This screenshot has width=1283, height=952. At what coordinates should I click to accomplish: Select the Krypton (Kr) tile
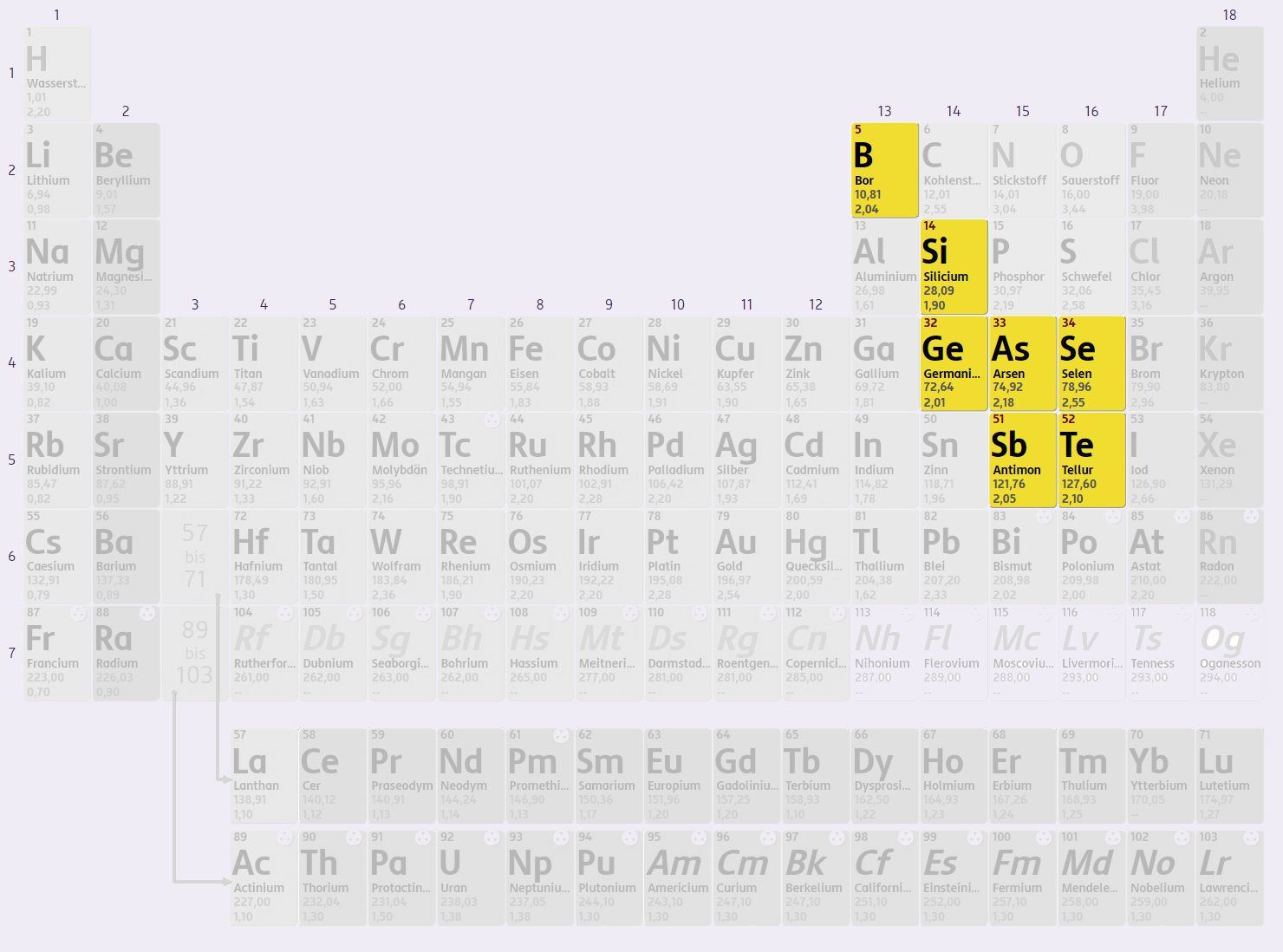(x=1230, y=363)
